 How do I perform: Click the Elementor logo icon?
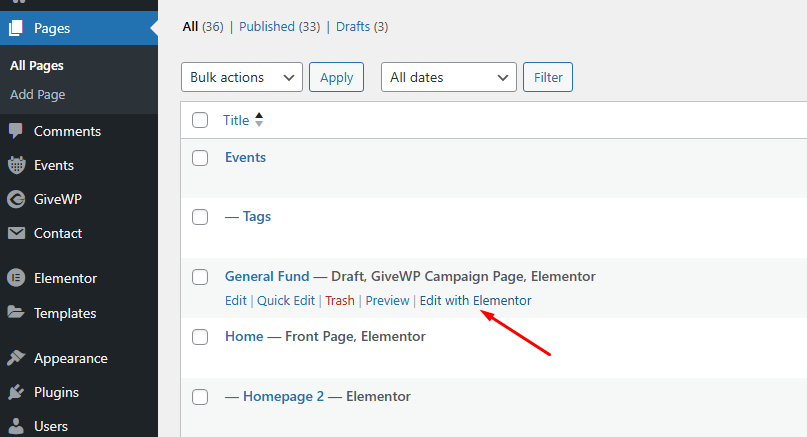16,278
